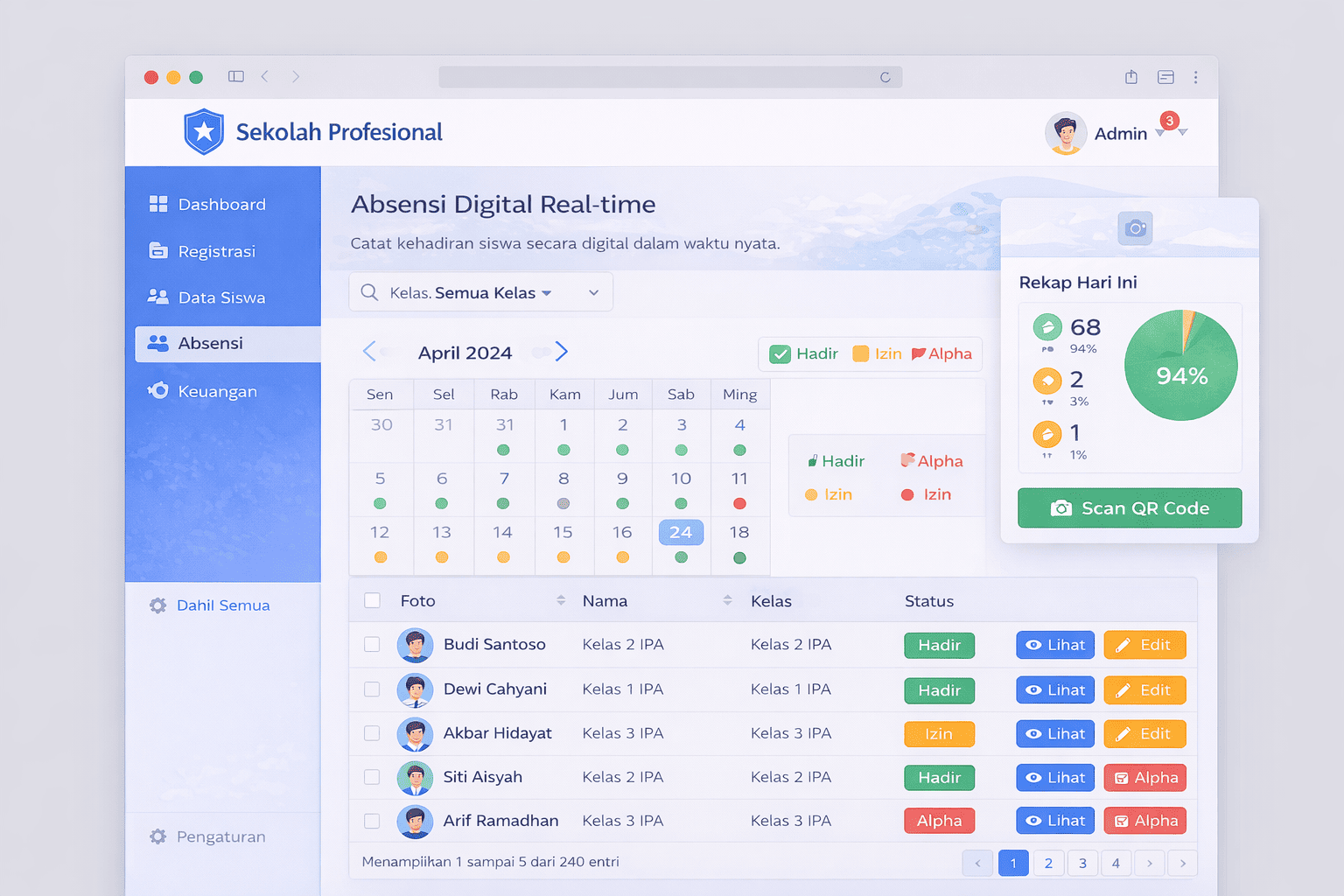
Task: Check the box beside Arif Ramadhan
Action: coord(372,821)
